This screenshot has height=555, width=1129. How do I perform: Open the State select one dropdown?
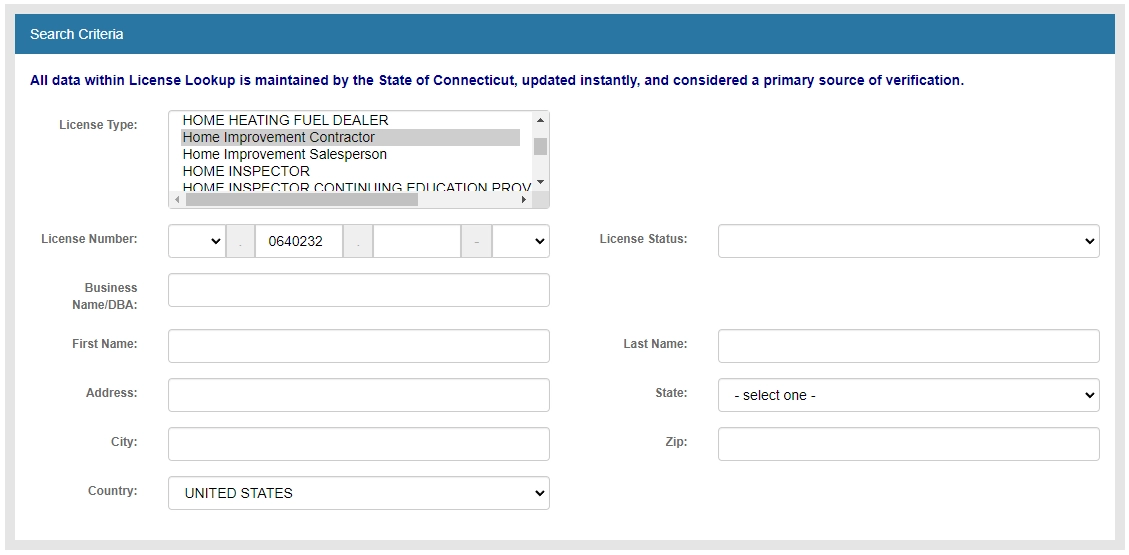click(908, 395)
